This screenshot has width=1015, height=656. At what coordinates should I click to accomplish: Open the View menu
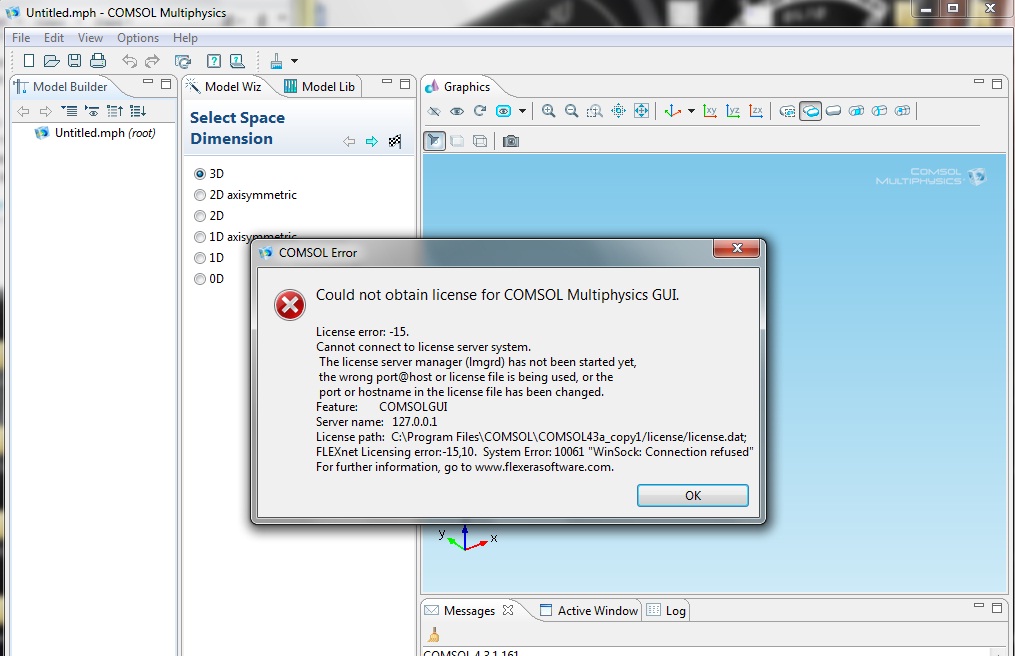tap(90, 38)
